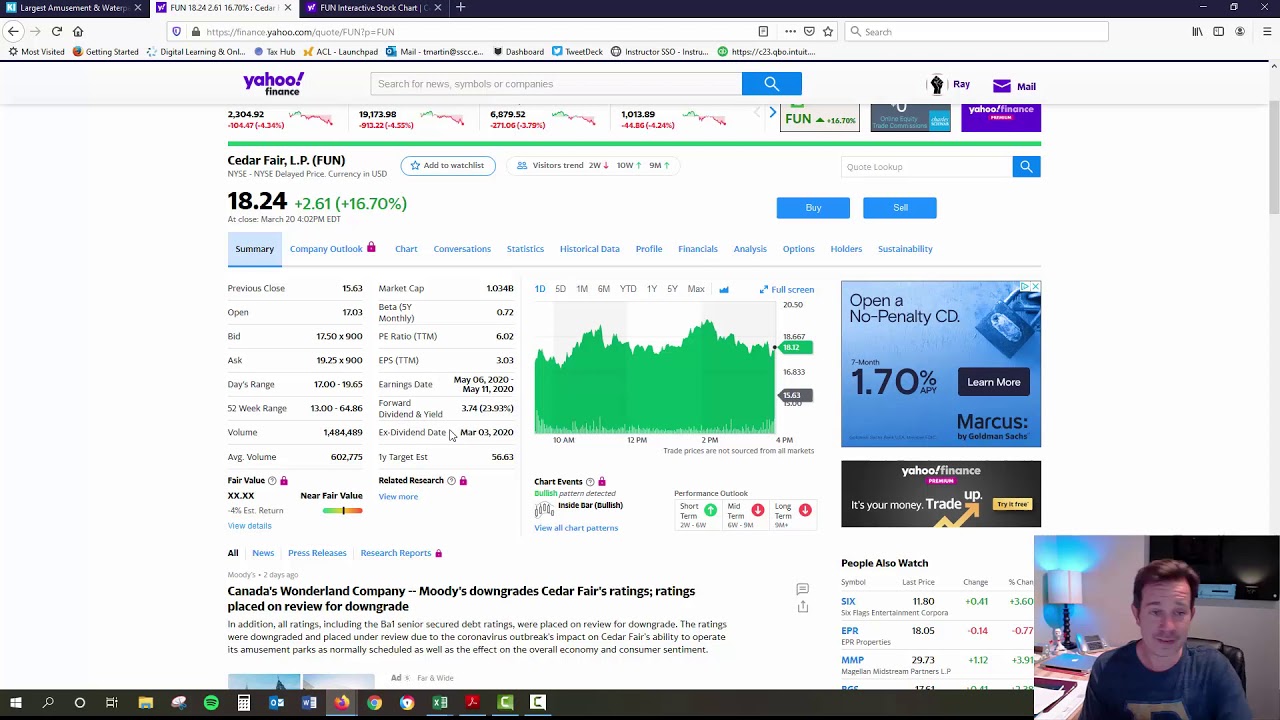Viewport: 1280px width, 720px height.
Task: Select the Holders tab
Action: point(846,249)
